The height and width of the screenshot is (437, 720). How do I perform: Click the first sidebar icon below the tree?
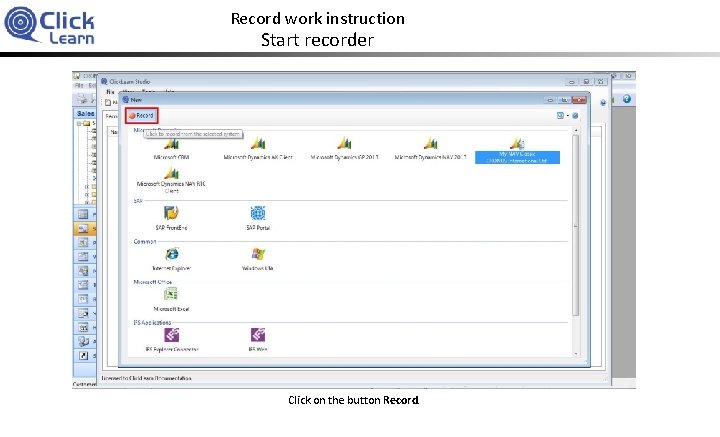pyautogui.click(x=83, y=214)
